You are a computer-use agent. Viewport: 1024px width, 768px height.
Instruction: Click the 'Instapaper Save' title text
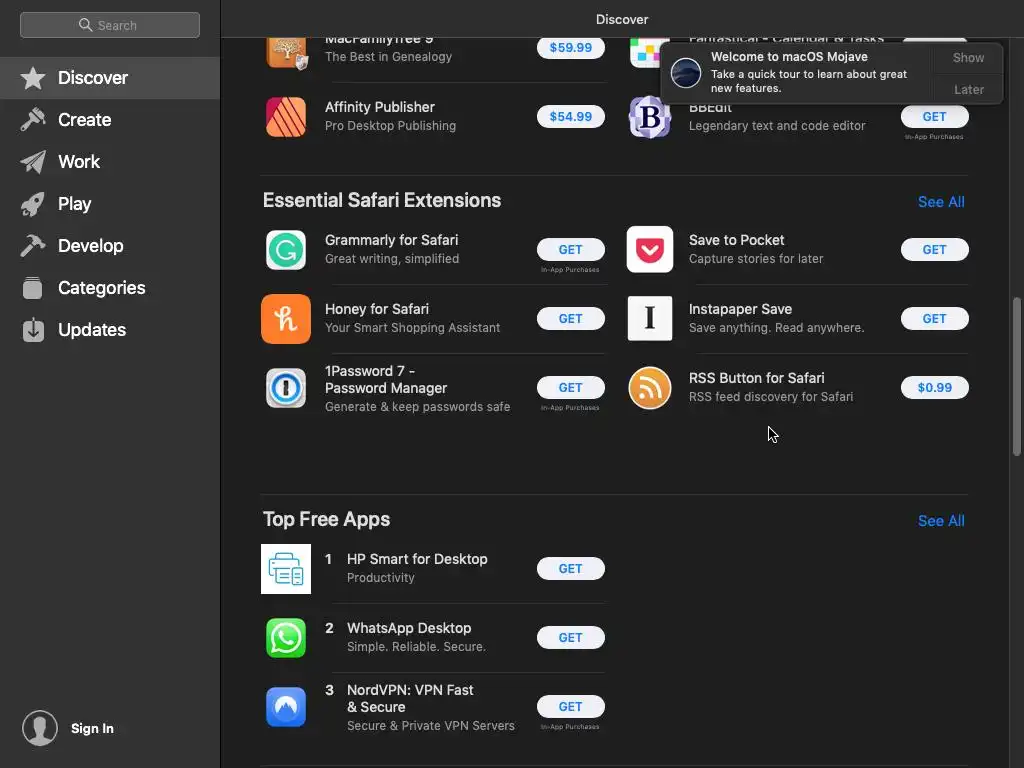coord(740,309)
